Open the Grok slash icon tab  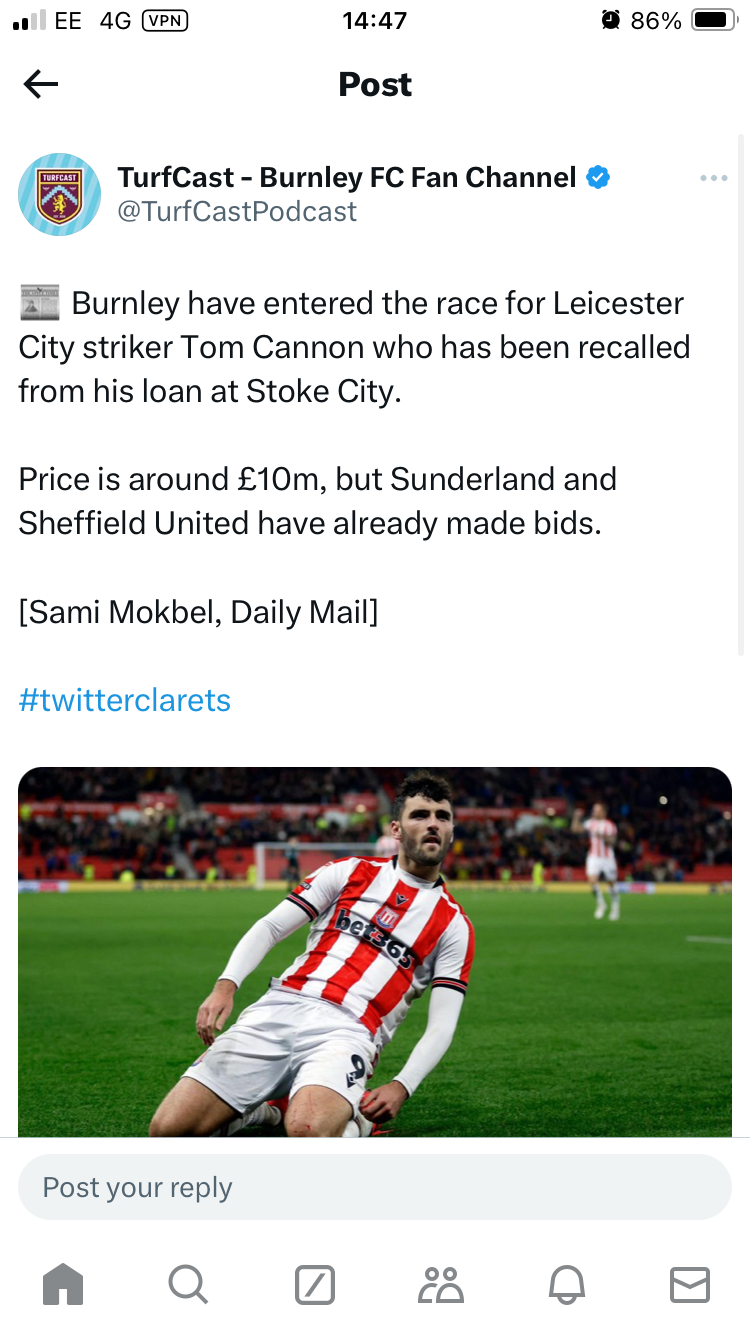[x=314, y=1284]
